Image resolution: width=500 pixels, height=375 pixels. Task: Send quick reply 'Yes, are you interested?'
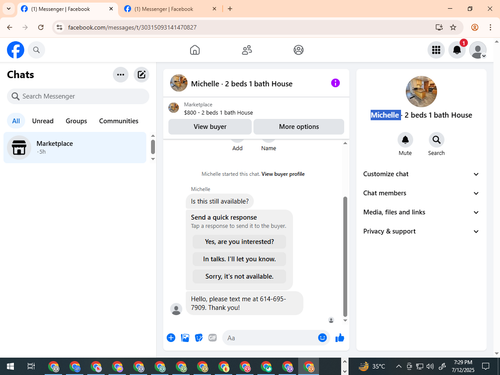[x=239, y=242]
